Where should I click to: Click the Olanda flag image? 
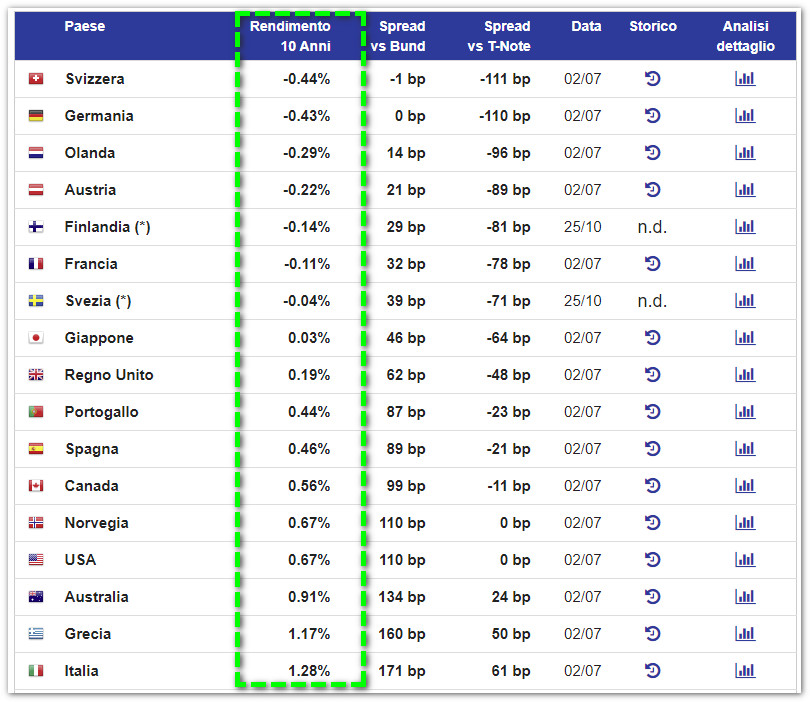point(36,153)
